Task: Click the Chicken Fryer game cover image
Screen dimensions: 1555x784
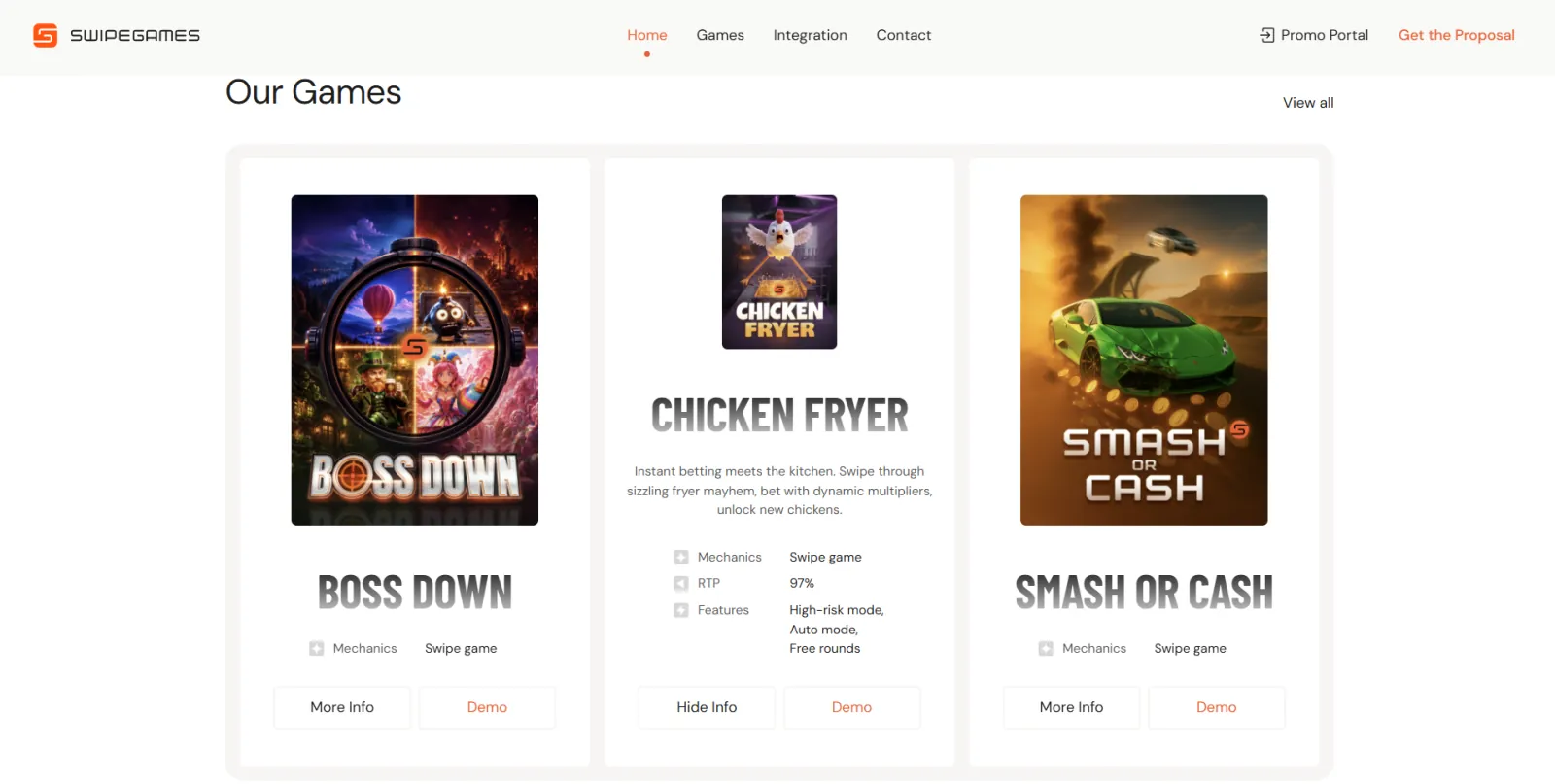Action: 779,272
